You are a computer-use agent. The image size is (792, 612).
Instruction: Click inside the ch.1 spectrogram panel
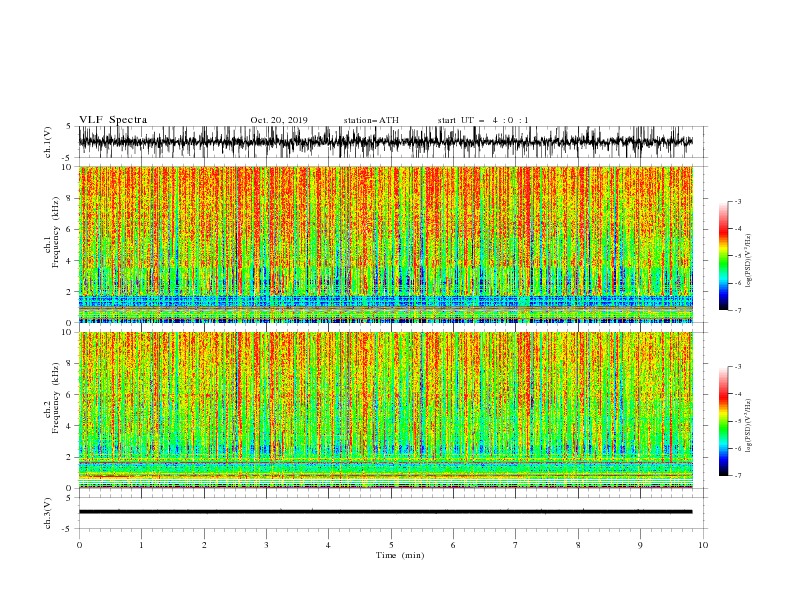coord(385,244)
